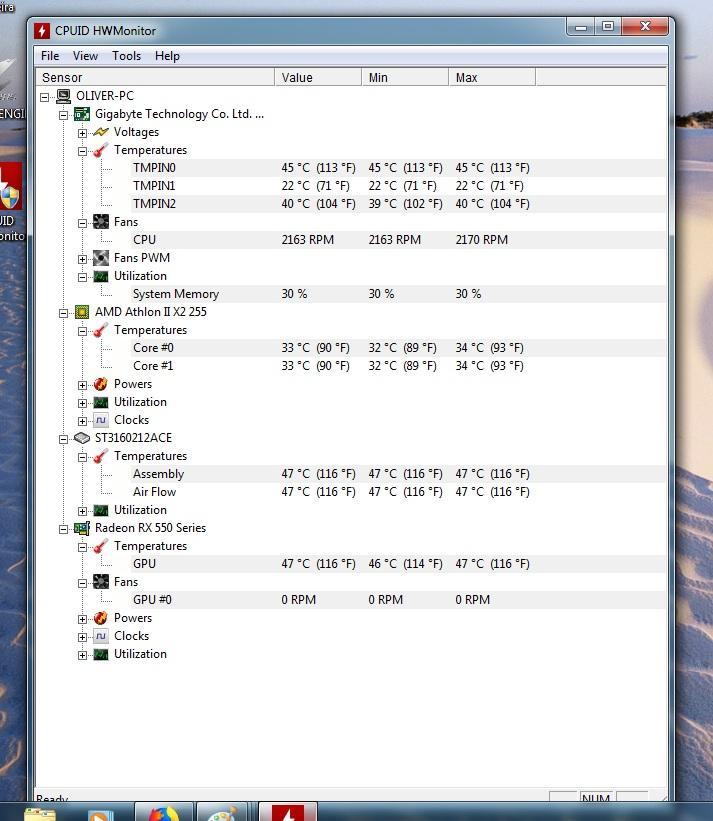Collapse the ST3160212ACE drive node
This screenshot has width=713, height=821.
pos(63,439)
